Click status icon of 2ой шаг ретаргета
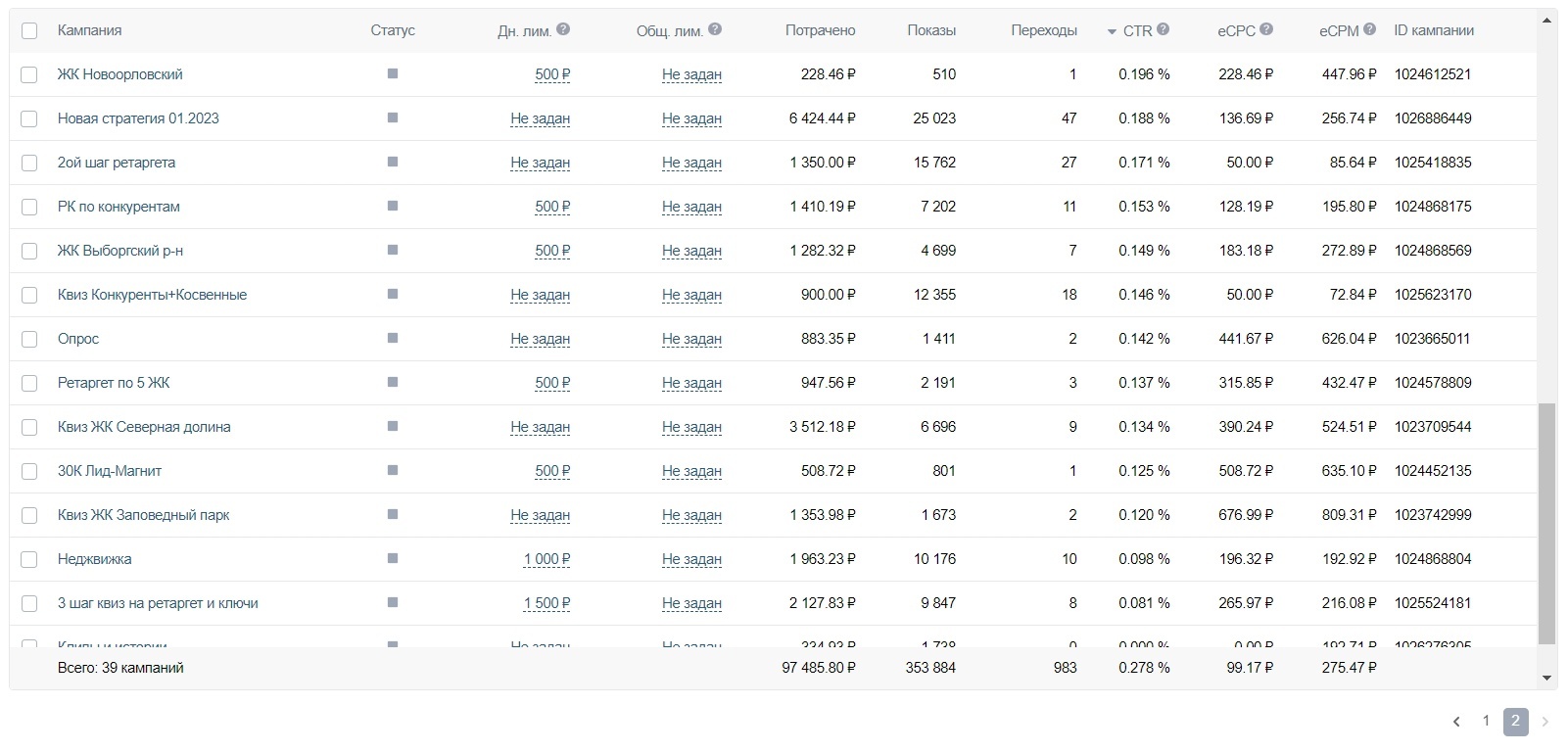This screenshot has height=752, width=1568. pyautogui.click(x=393, y=162)
